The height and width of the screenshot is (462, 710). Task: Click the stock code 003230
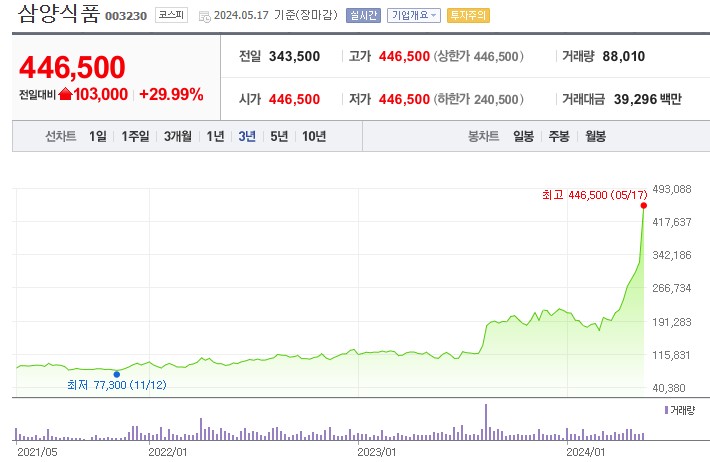click(x=126, y=16)
